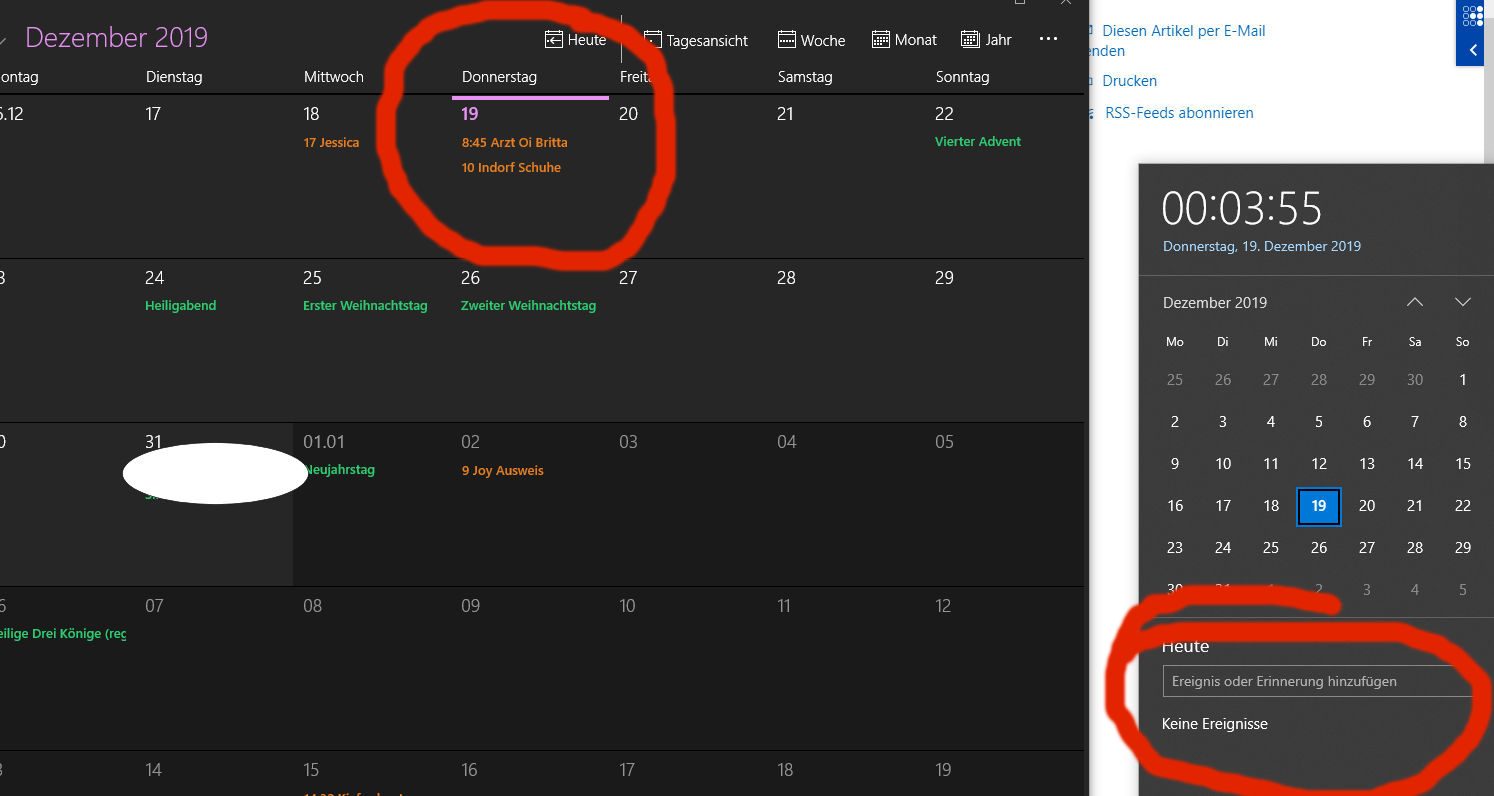Screen dimensions: 1494x796
Task: Select day 02.01 Donnerstag cell
Action: click(531, 504)
